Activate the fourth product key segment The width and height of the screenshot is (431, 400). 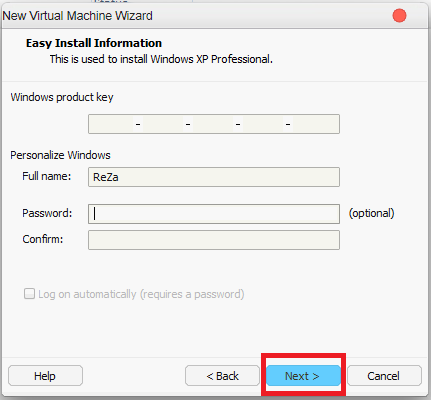click(263, 124)
